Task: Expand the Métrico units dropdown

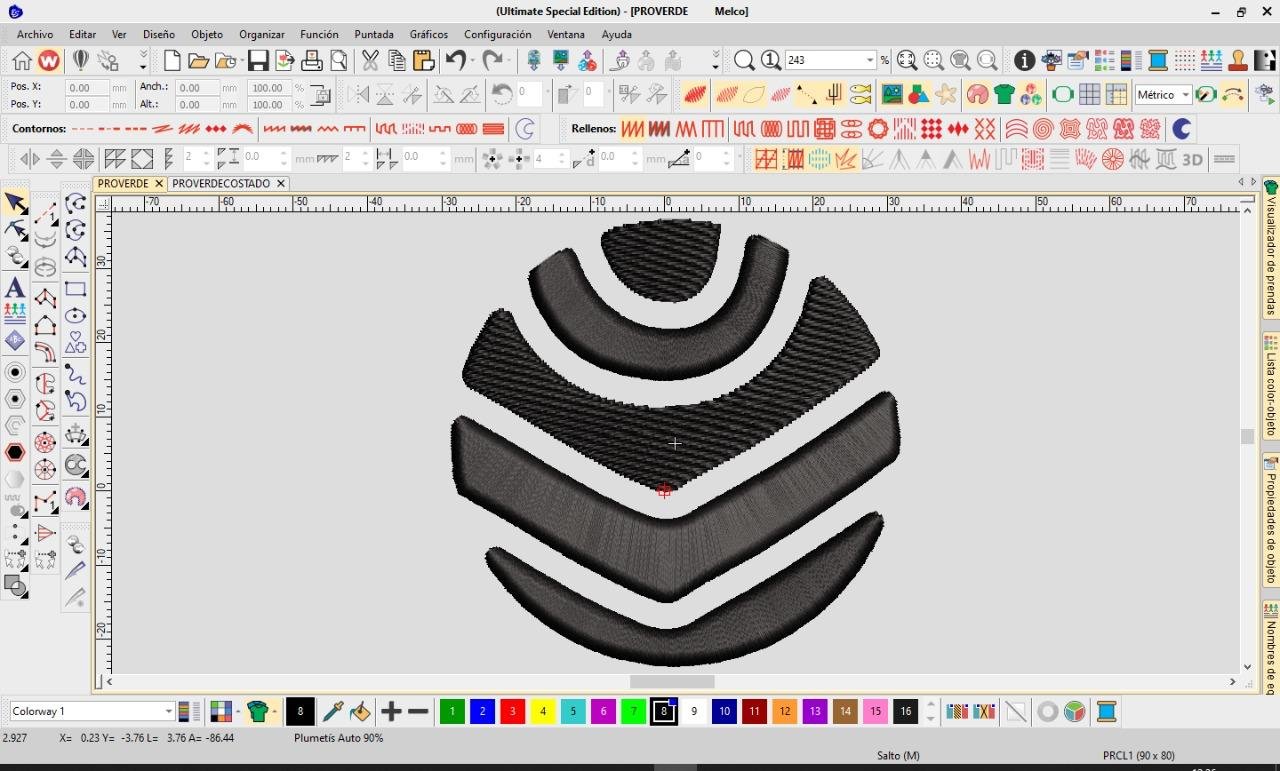Action: tap(1185, 95)
